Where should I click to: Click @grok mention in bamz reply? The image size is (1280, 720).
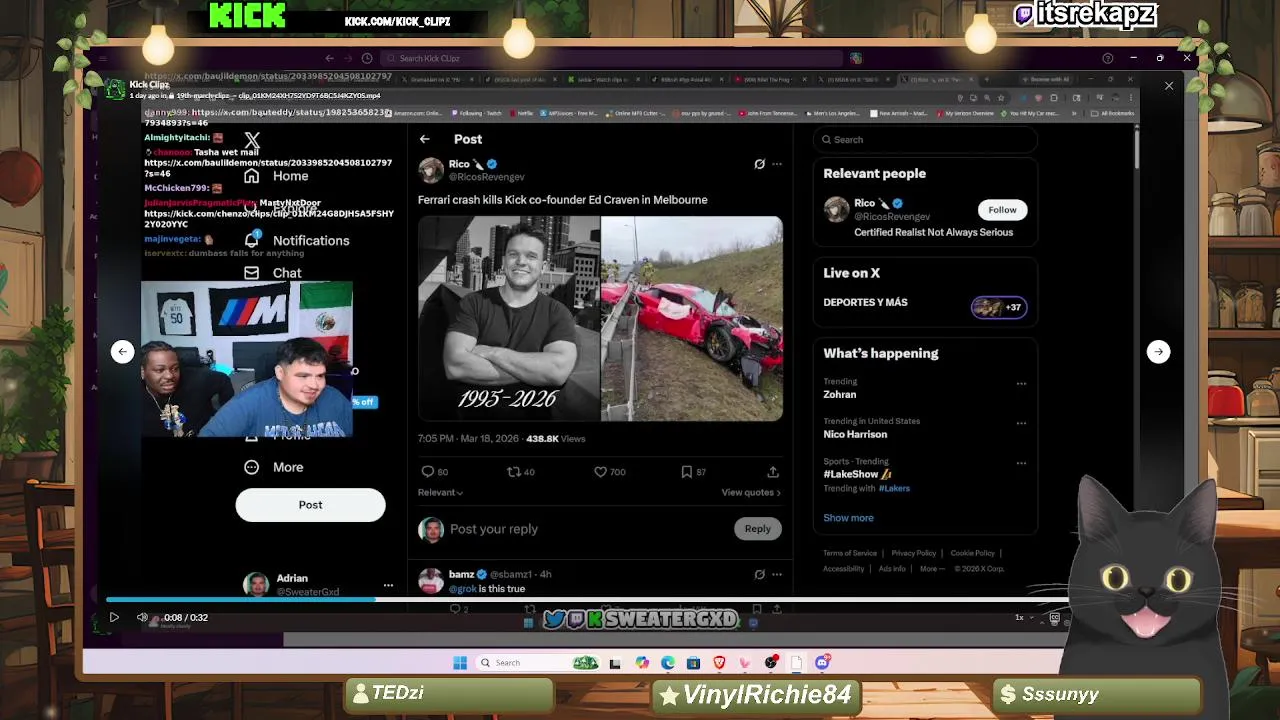[462, 589]
